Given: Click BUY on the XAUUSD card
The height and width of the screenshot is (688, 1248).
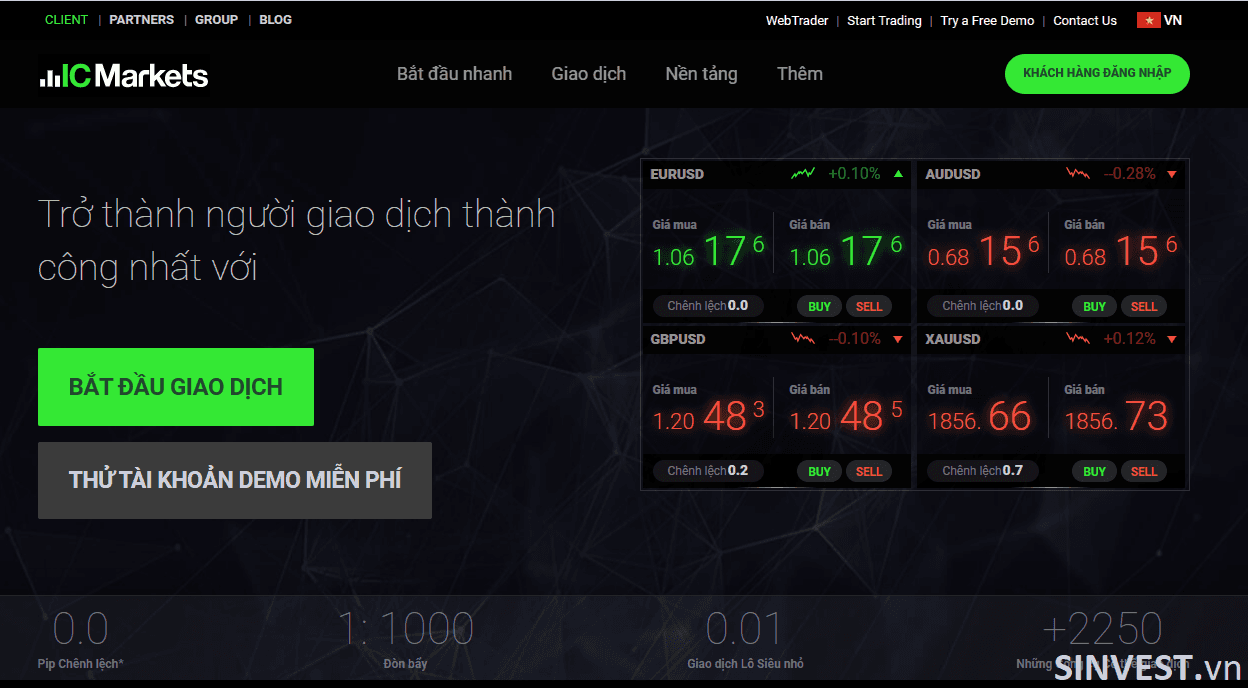Looking at the screenshot, I should 1094,471.
